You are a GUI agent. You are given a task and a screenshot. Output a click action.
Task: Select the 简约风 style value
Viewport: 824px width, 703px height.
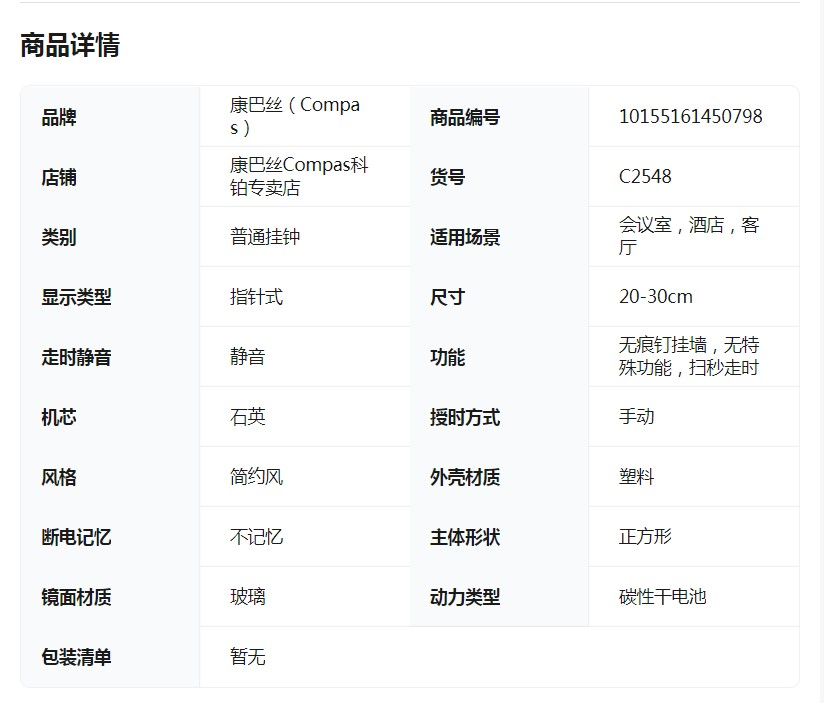point(256,477)
